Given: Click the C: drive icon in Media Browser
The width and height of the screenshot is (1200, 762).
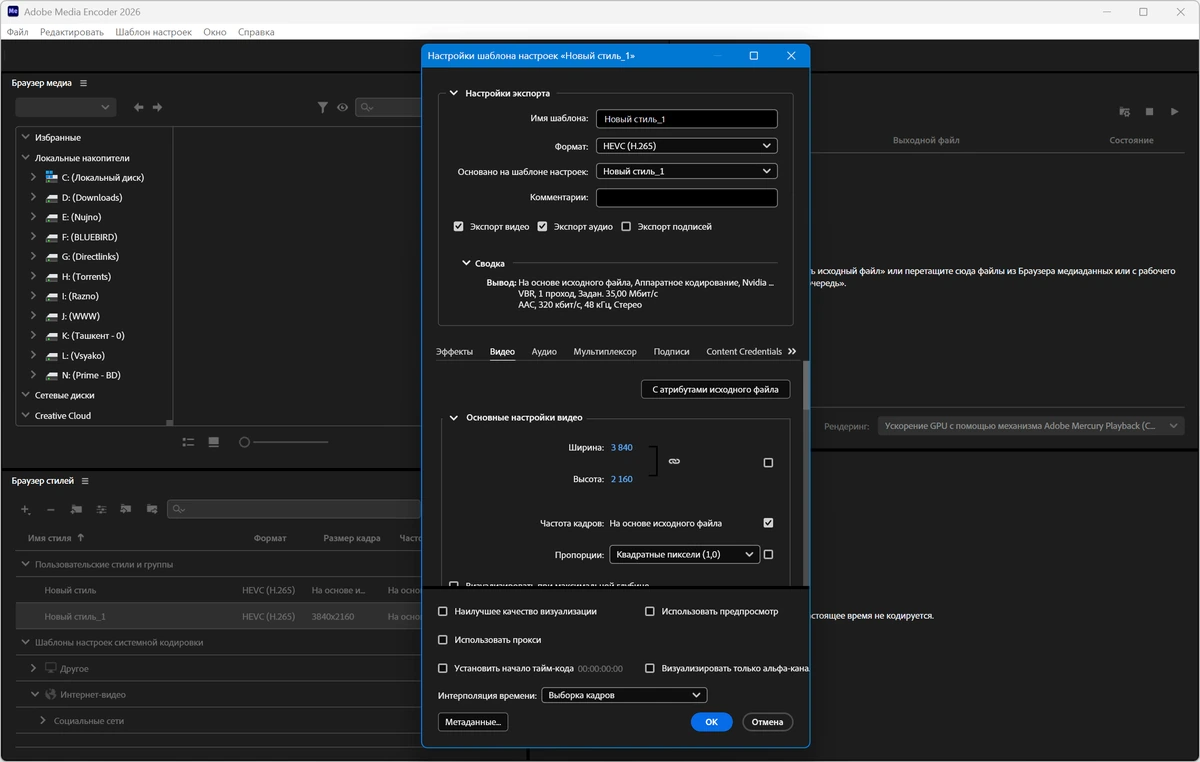Looking at the screenshot, I should (x=51, y=177).
